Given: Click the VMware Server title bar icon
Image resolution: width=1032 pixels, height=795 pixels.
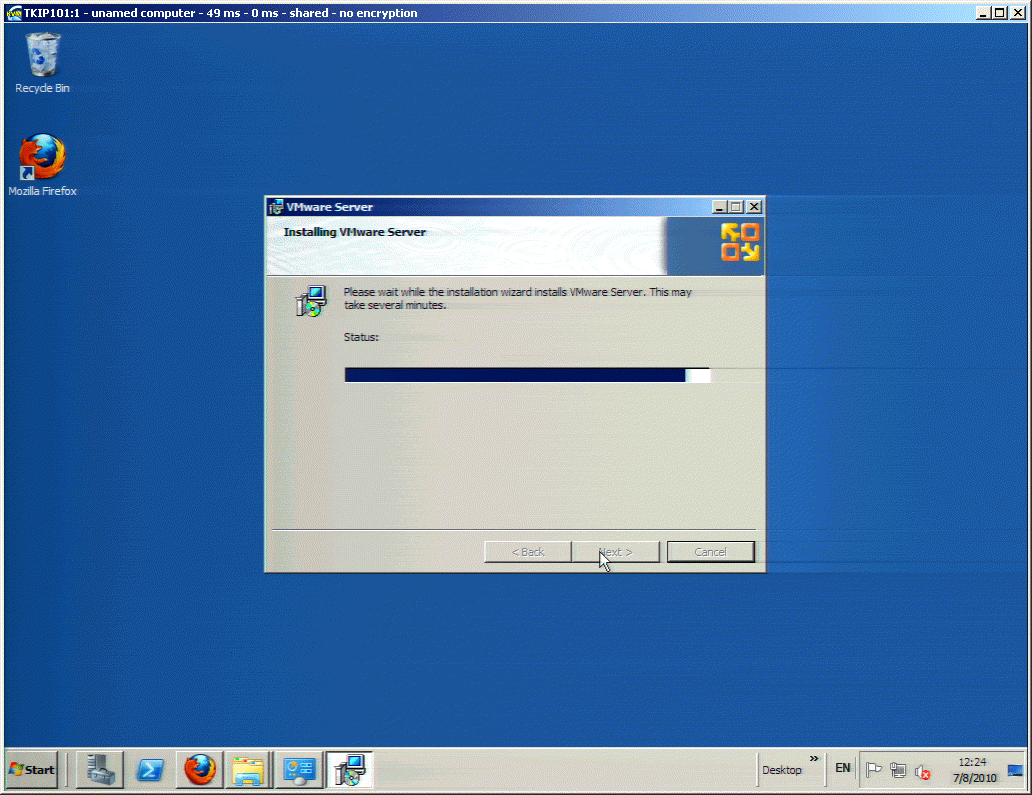Looking at the screenshot, I should tap(276, 207).
